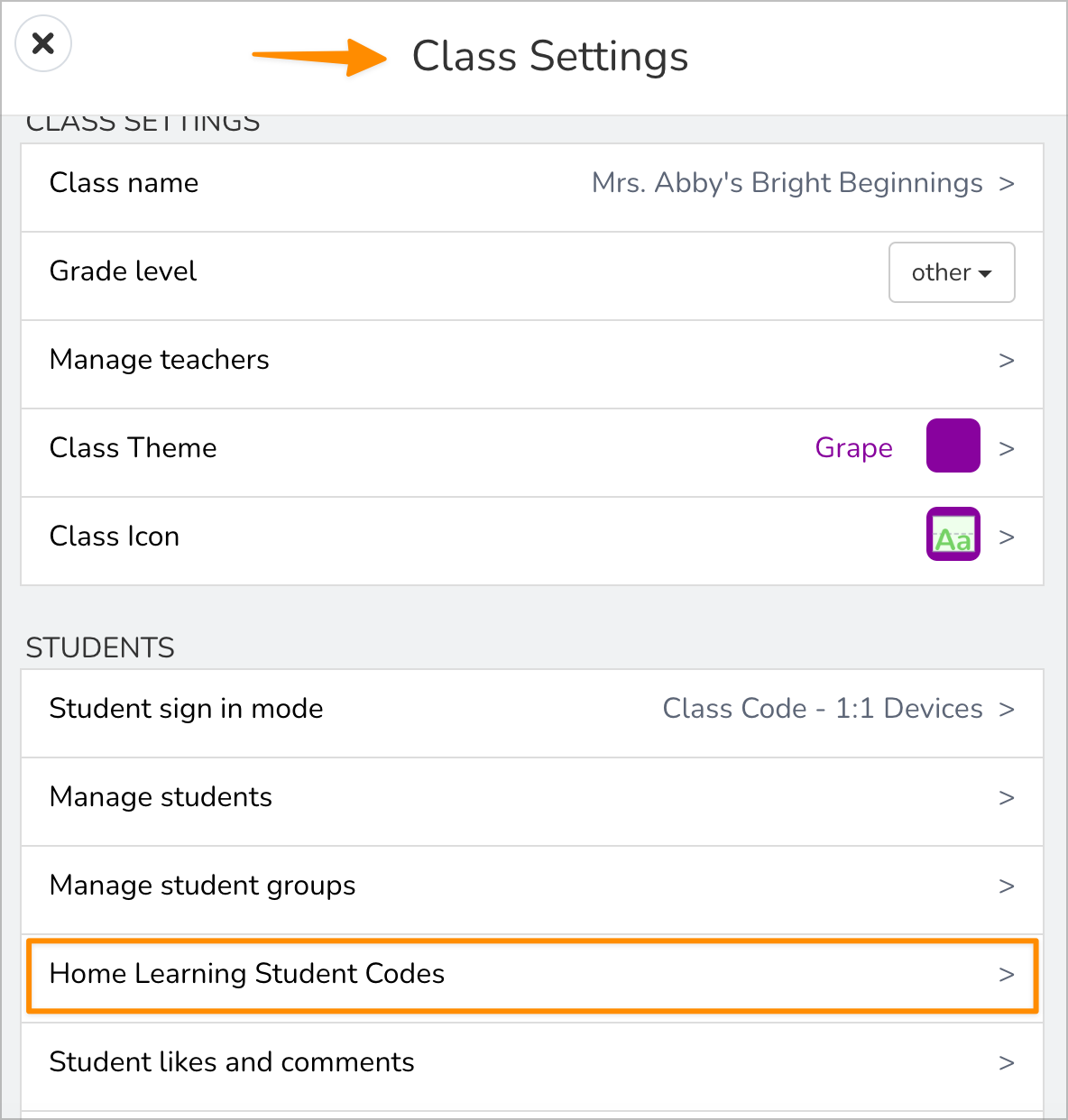1068x1120 pixels.
Task: Click the Home Learning Student Codes chevron
Action: click(1007, 975)
